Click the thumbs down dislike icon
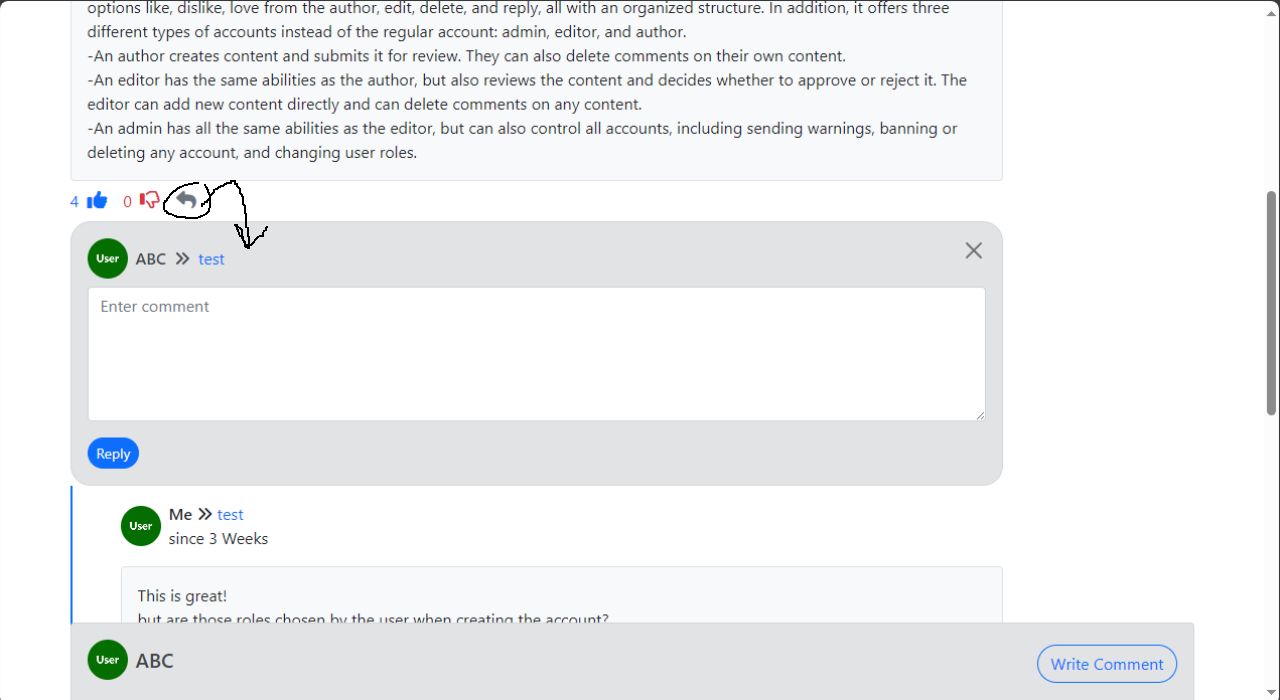 [149, 200]
